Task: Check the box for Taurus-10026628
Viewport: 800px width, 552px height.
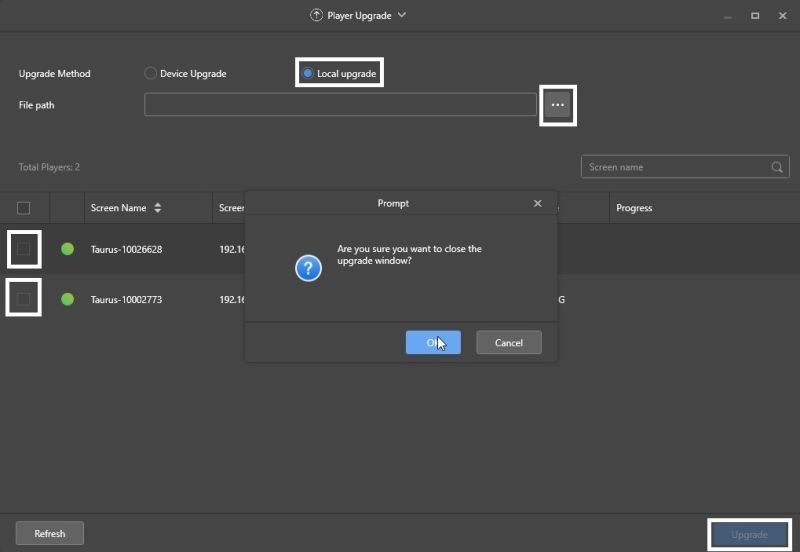Action: pos(24,249)
